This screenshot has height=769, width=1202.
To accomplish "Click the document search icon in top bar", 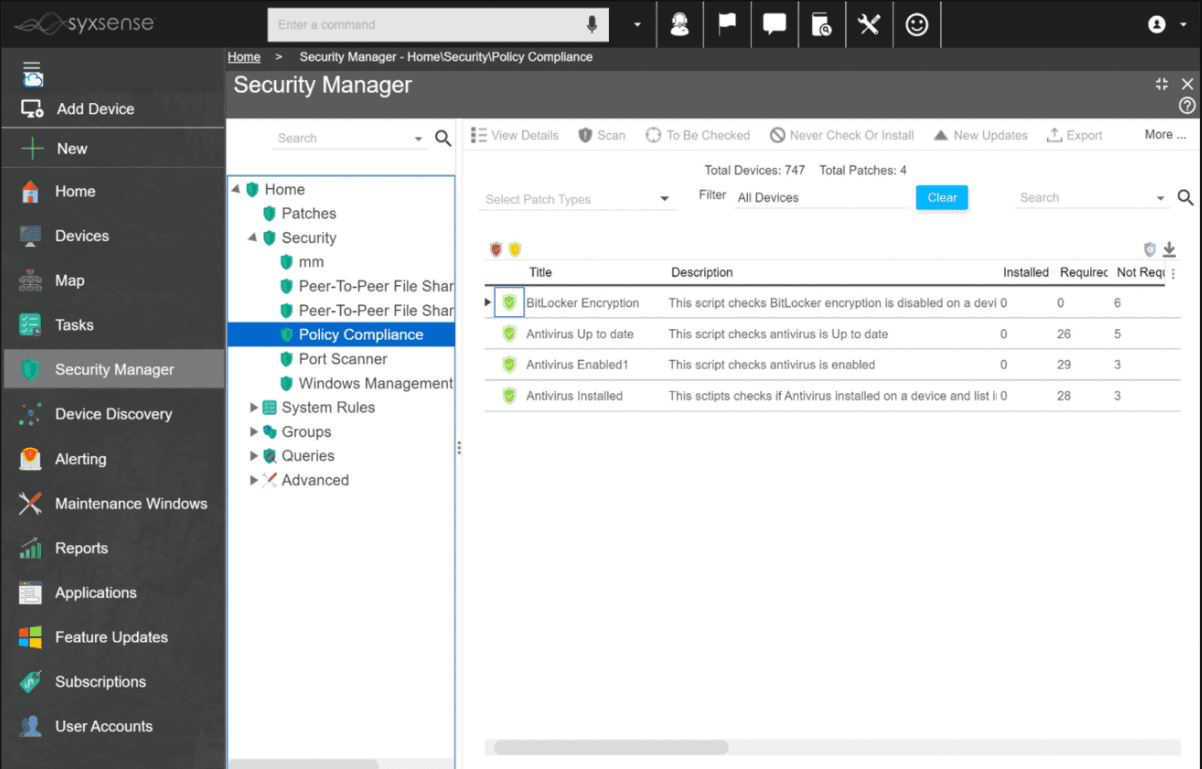I will [821, 24].
